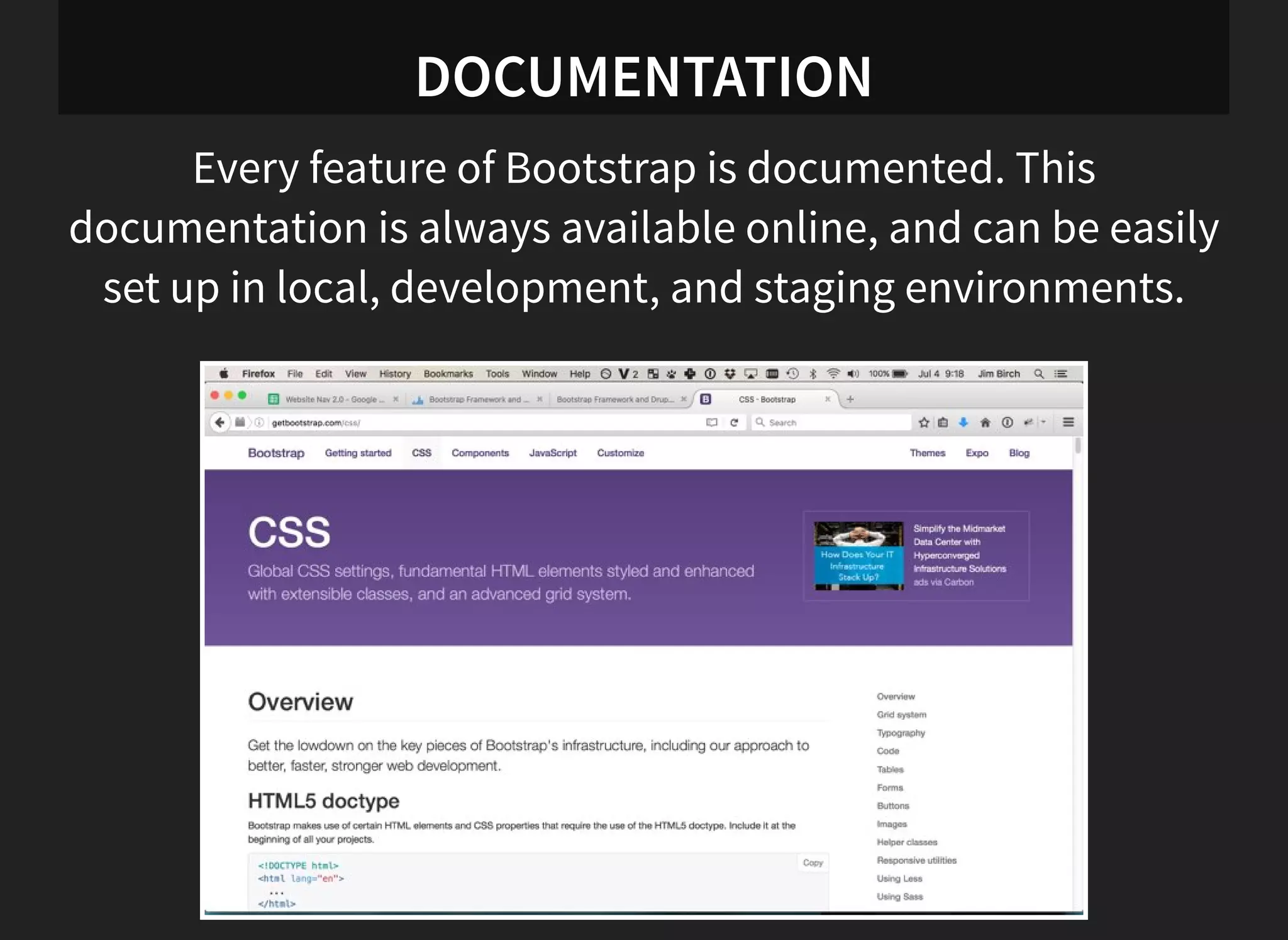Open Notification Center list icon
Image resolution: width=1288 pixels, height=940 pixels.
coord(1061,374)
